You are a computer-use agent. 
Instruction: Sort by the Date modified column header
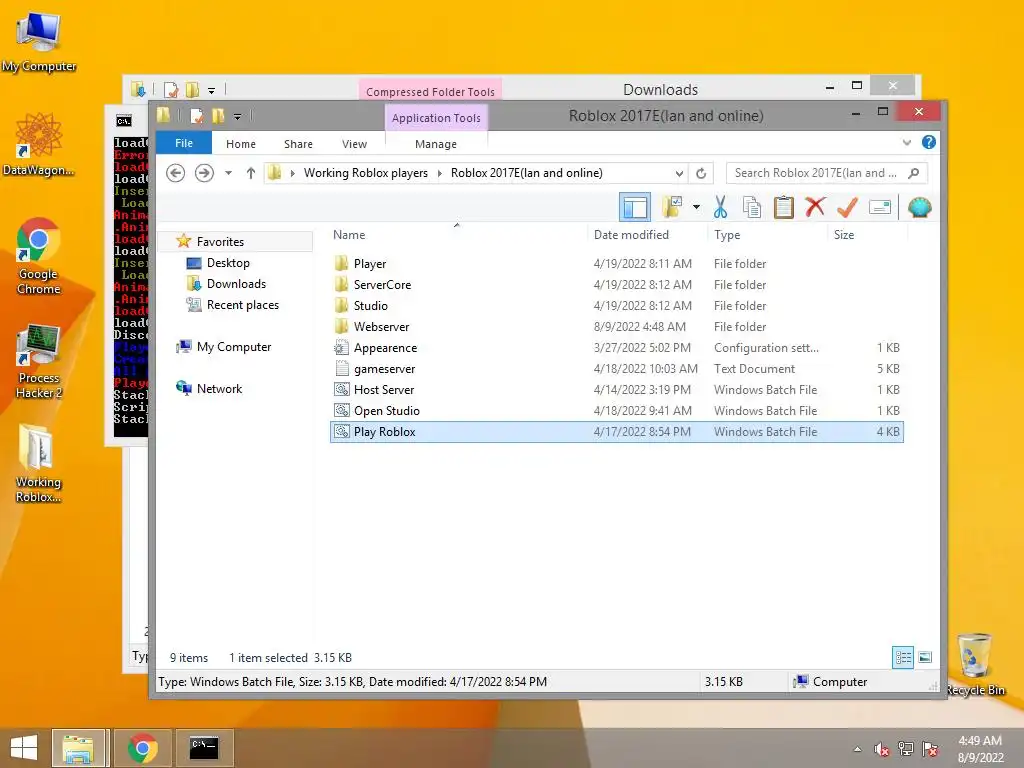coord(632,234)
